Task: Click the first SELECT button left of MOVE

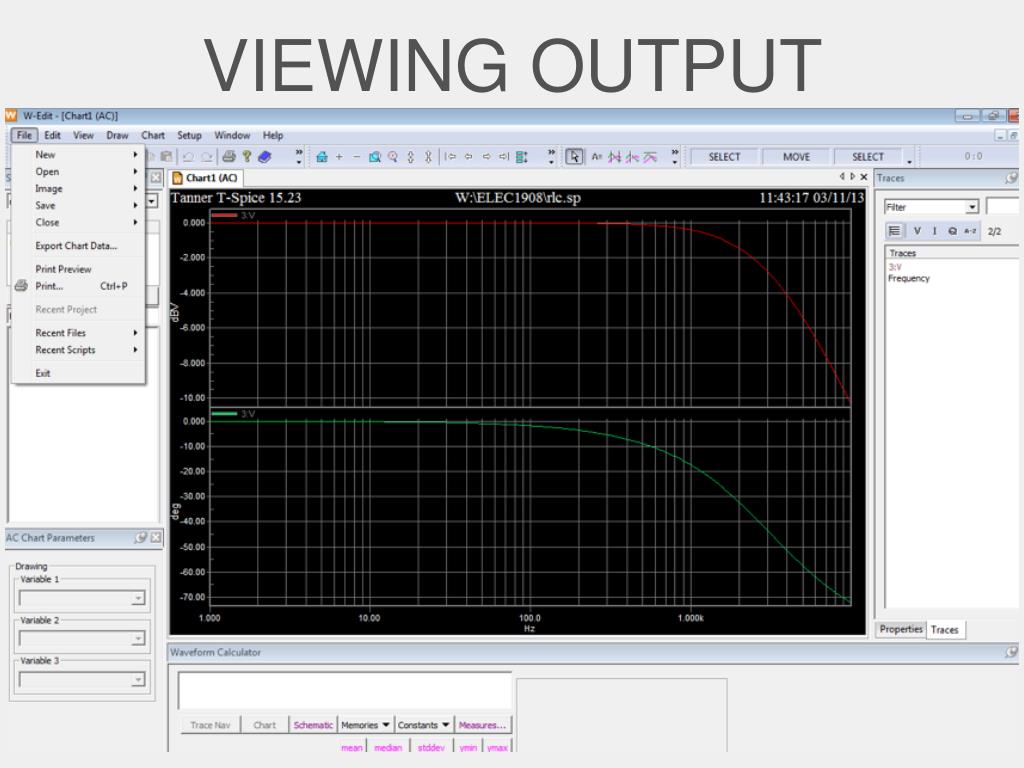Action: [724, 157]
